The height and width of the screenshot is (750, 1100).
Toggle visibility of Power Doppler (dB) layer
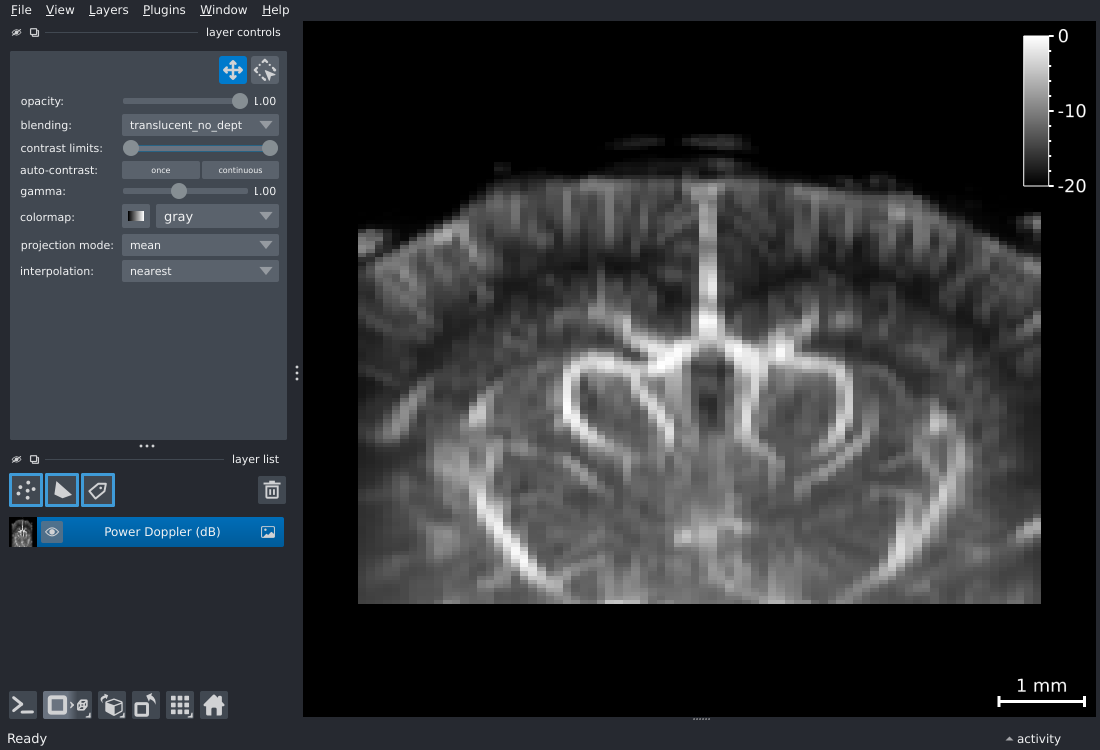tap(52, 532)
